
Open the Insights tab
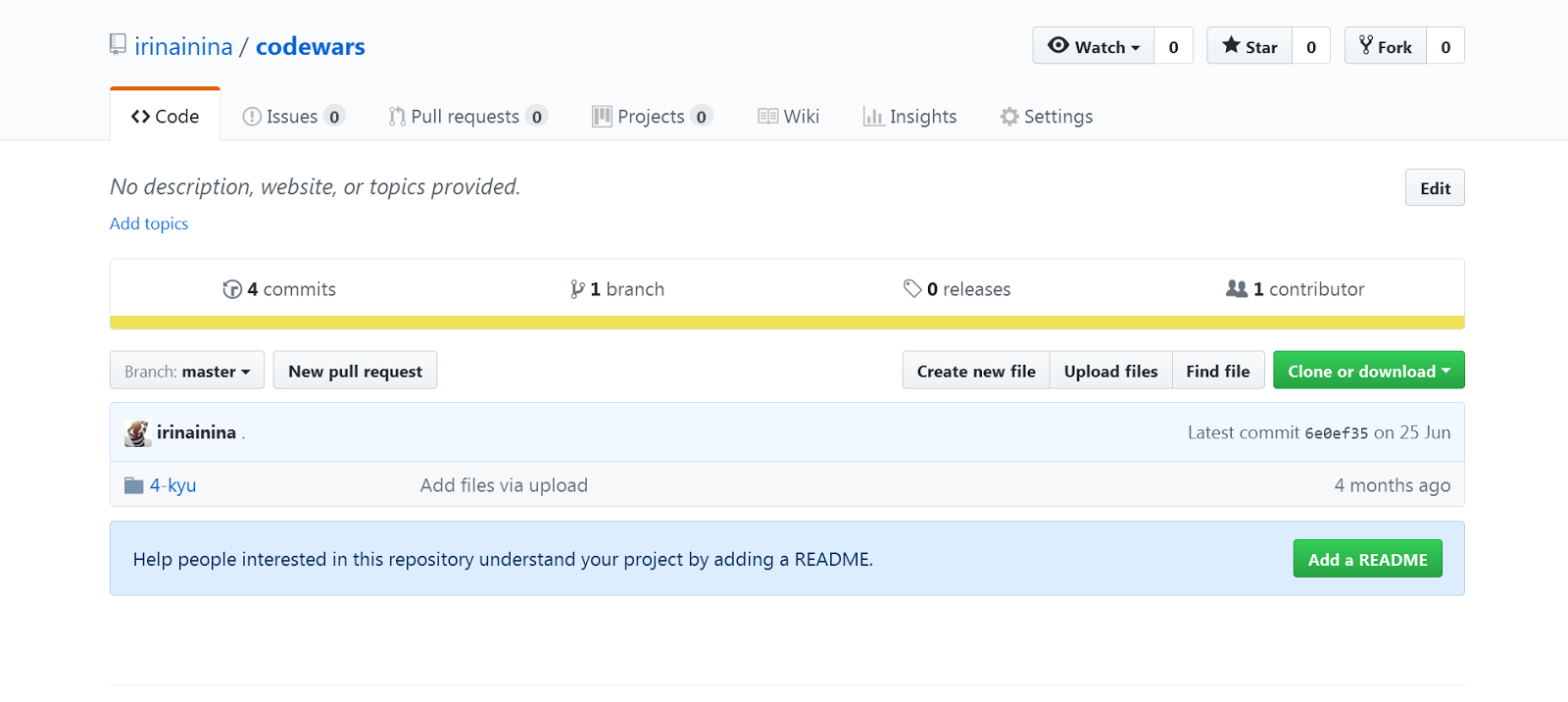[909, 117]
